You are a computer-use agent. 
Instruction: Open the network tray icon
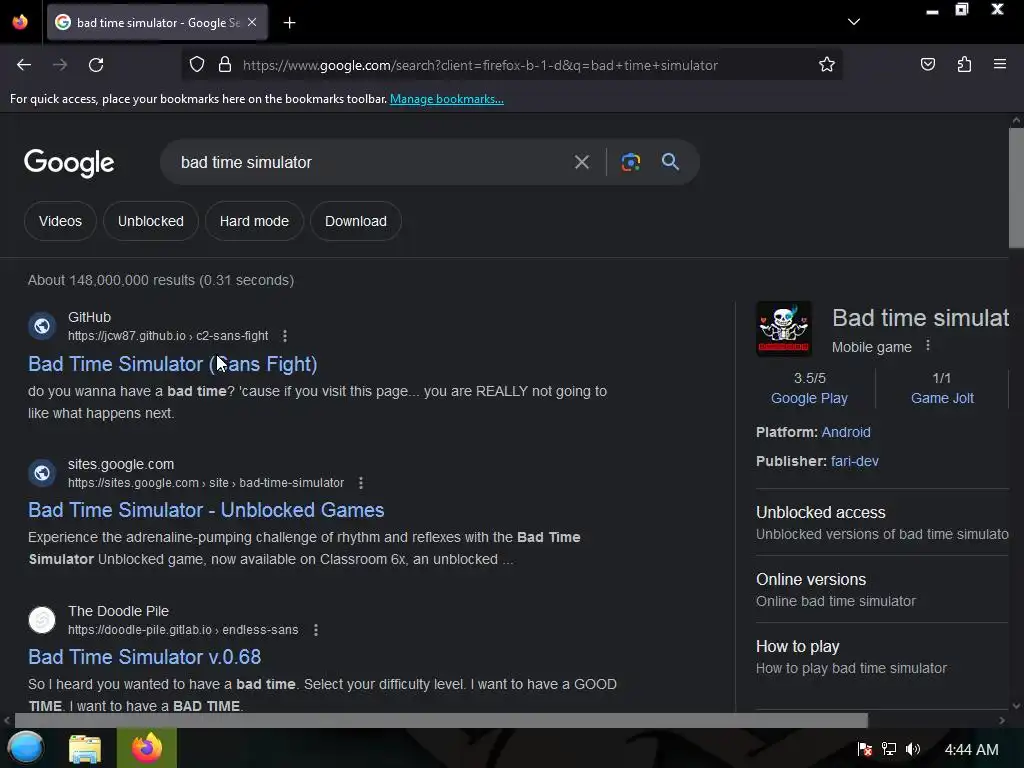click(x=889, y=749)
